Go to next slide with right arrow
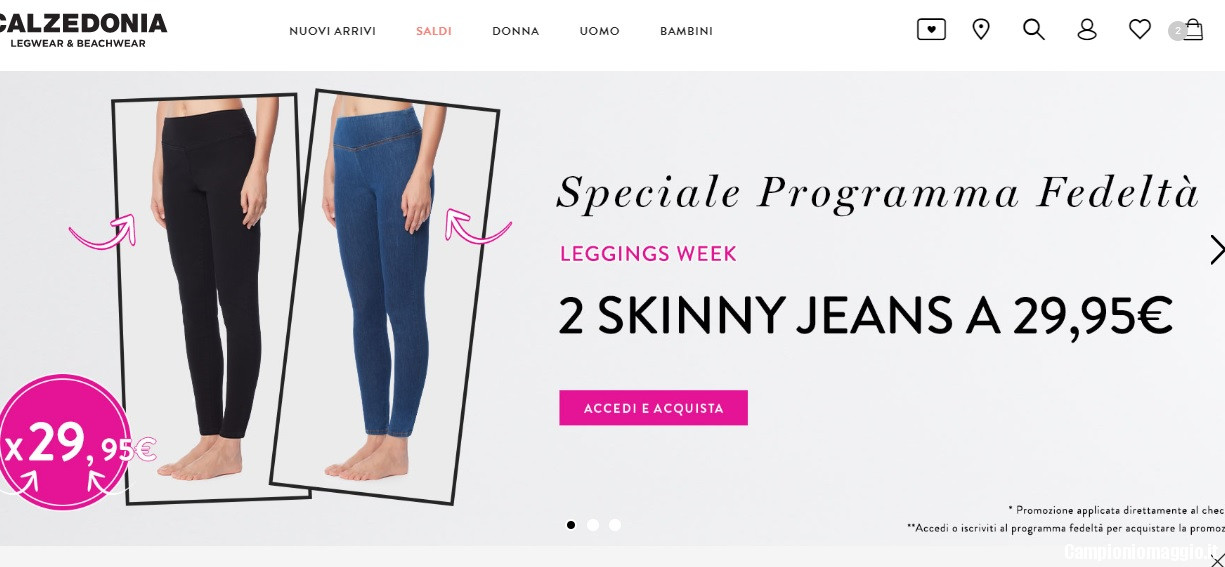Screen dimensions: 1225x567 [1216, 249]
